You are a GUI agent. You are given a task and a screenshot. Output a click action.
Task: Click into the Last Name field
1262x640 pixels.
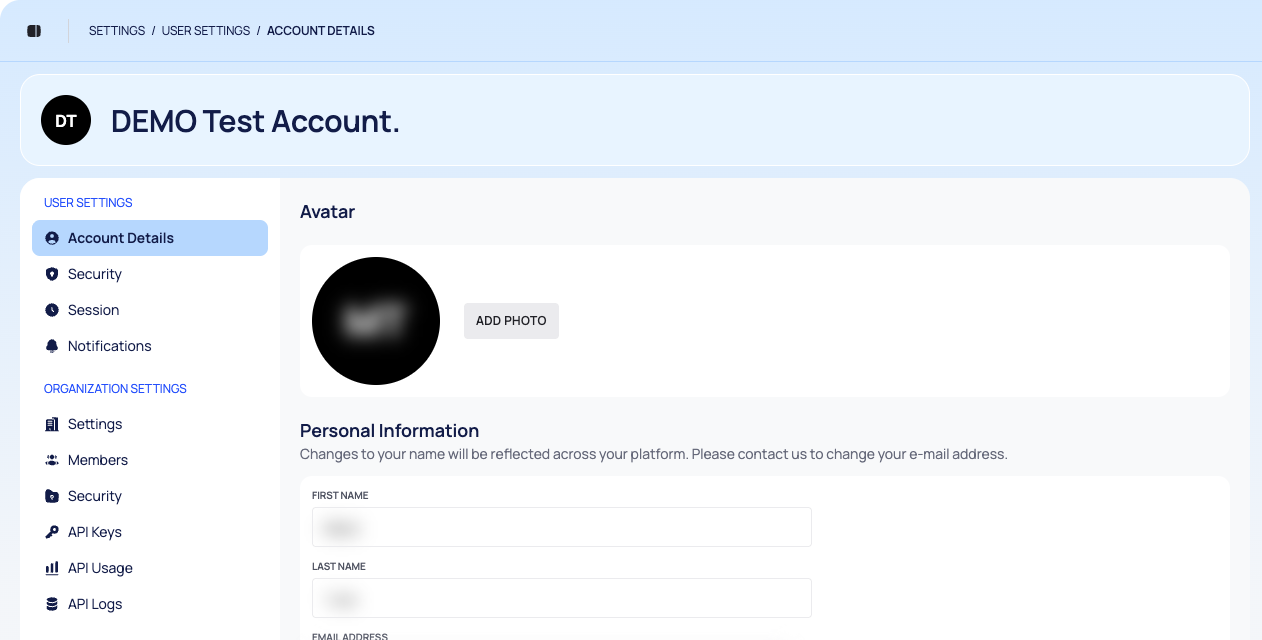point(562,598)
